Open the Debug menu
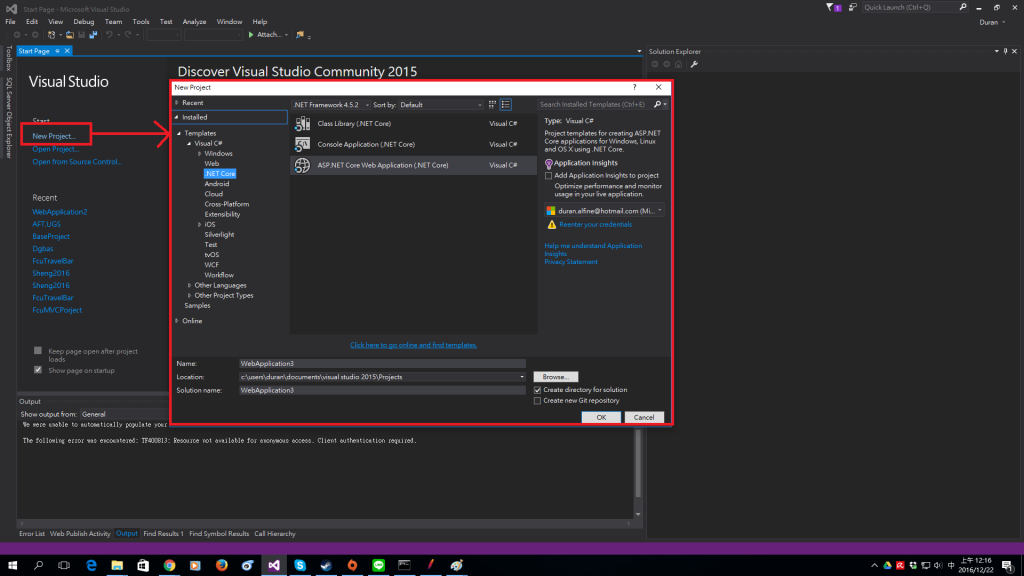 [84, 22]
